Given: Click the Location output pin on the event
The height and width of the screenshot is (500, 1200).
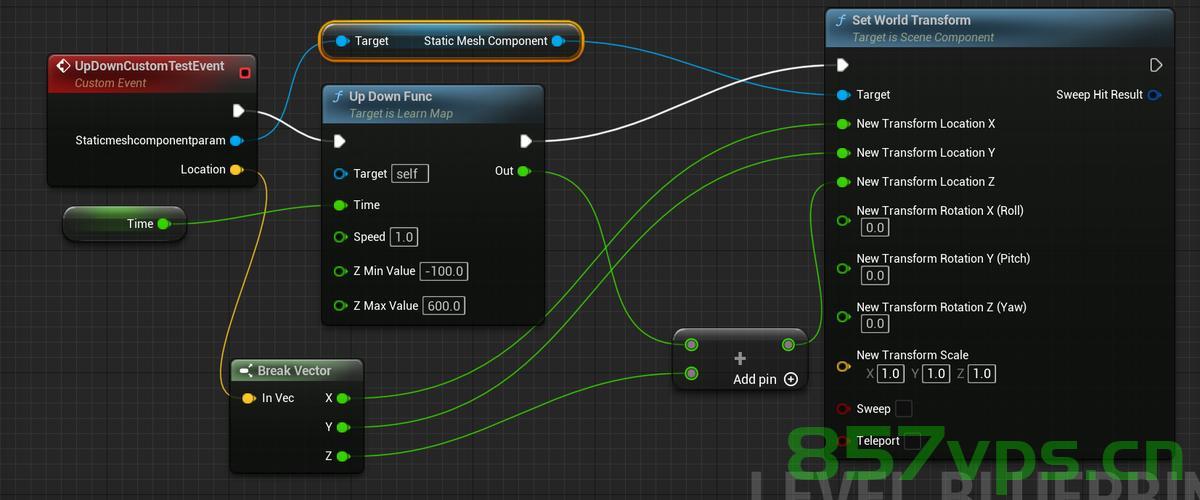Looking at the screenshot, I should click(x=236, y=170).
